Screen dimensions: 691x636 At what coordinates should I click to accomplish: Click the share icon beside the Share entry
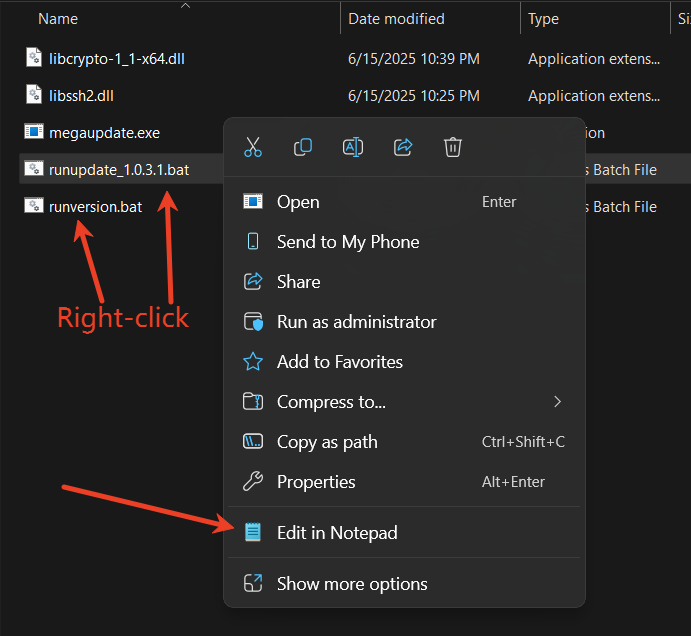pyautogui.click(x=253, y=281)
